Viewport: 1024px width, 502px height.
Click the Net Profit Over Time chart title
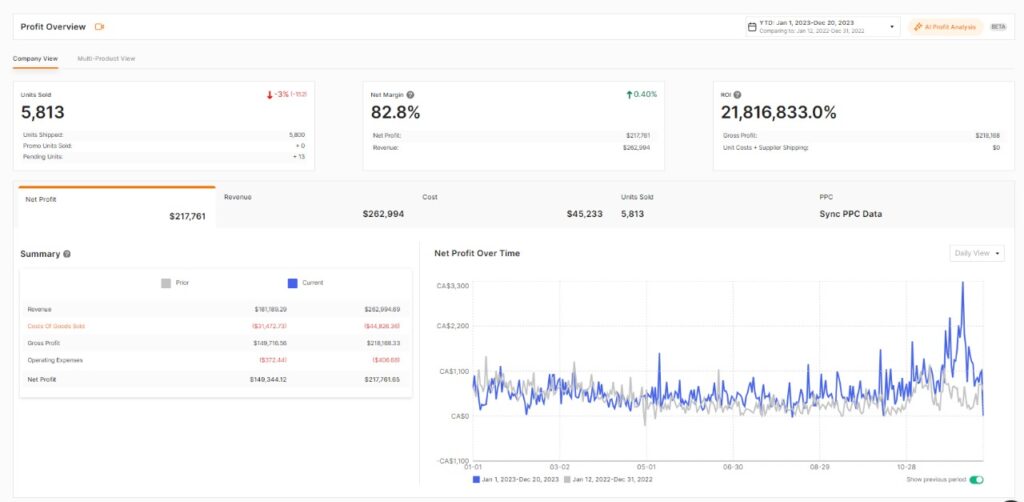(477, 253)
